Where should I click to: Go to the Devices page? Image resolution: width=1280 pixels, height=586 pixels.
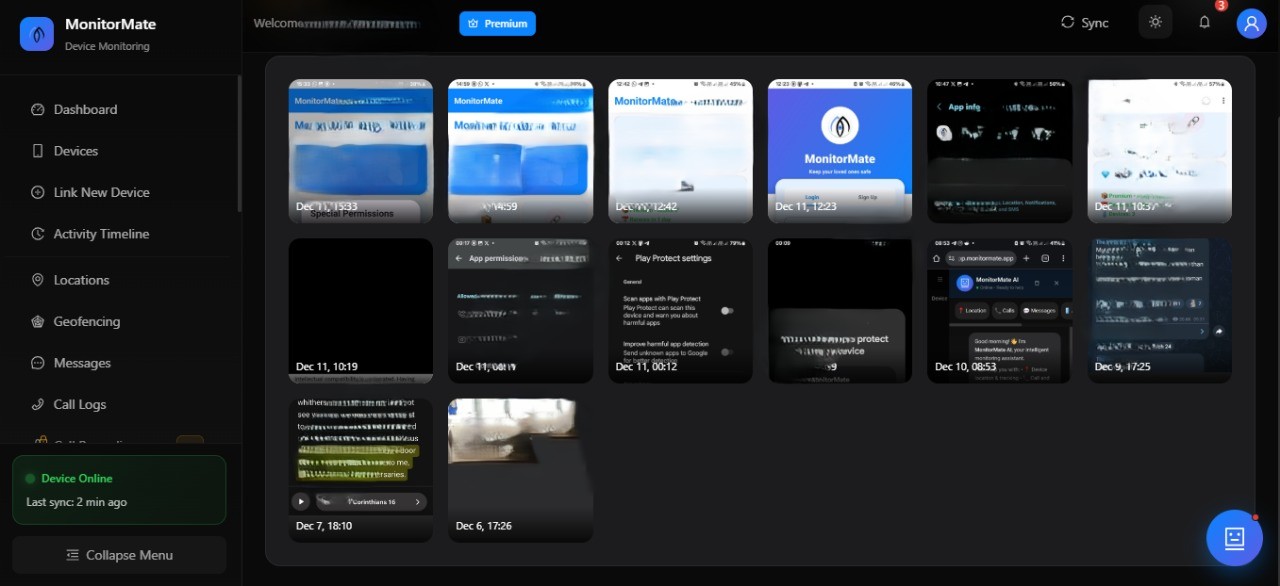tap(75, 151)
